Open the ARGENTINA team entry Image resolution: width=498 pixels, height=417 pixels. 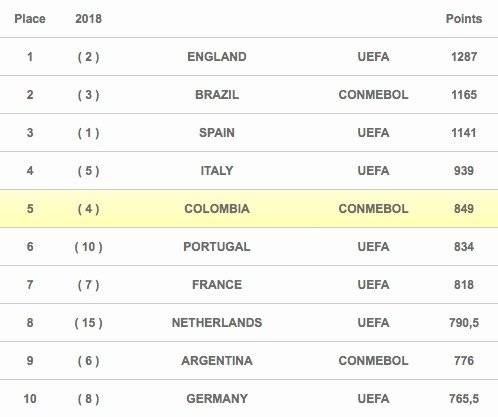tap(217, 361)
